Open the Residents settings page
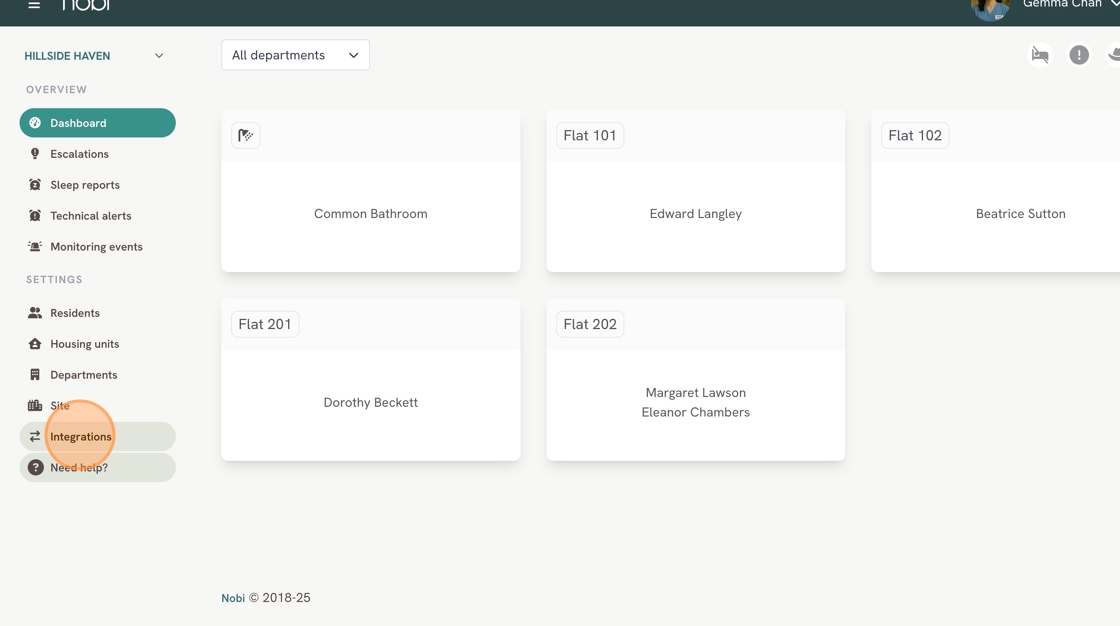This screenshot has height=626, width=1120. (x=75, y=313)
